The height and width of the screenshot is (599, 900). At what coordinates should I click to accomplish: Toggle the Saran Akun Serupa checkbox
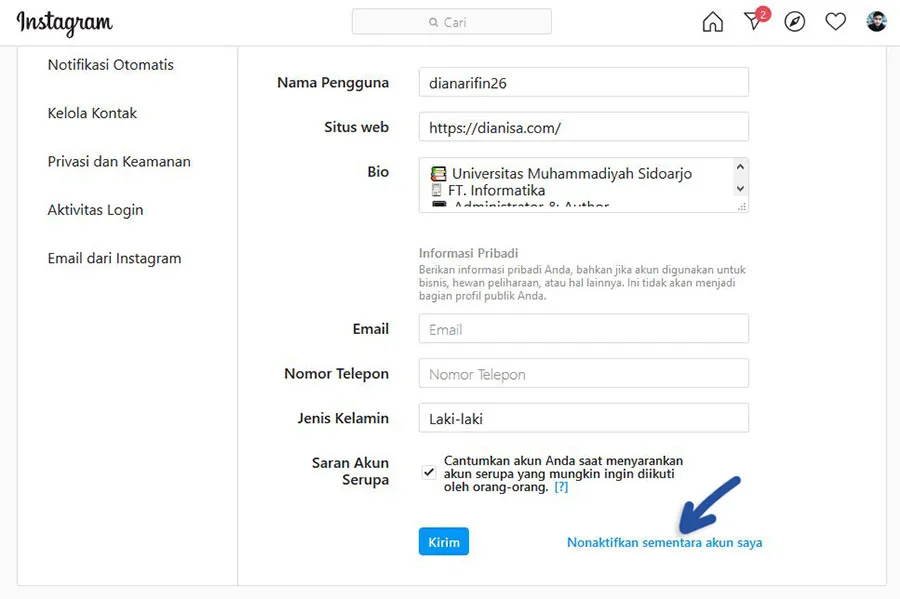pos(429,472)
